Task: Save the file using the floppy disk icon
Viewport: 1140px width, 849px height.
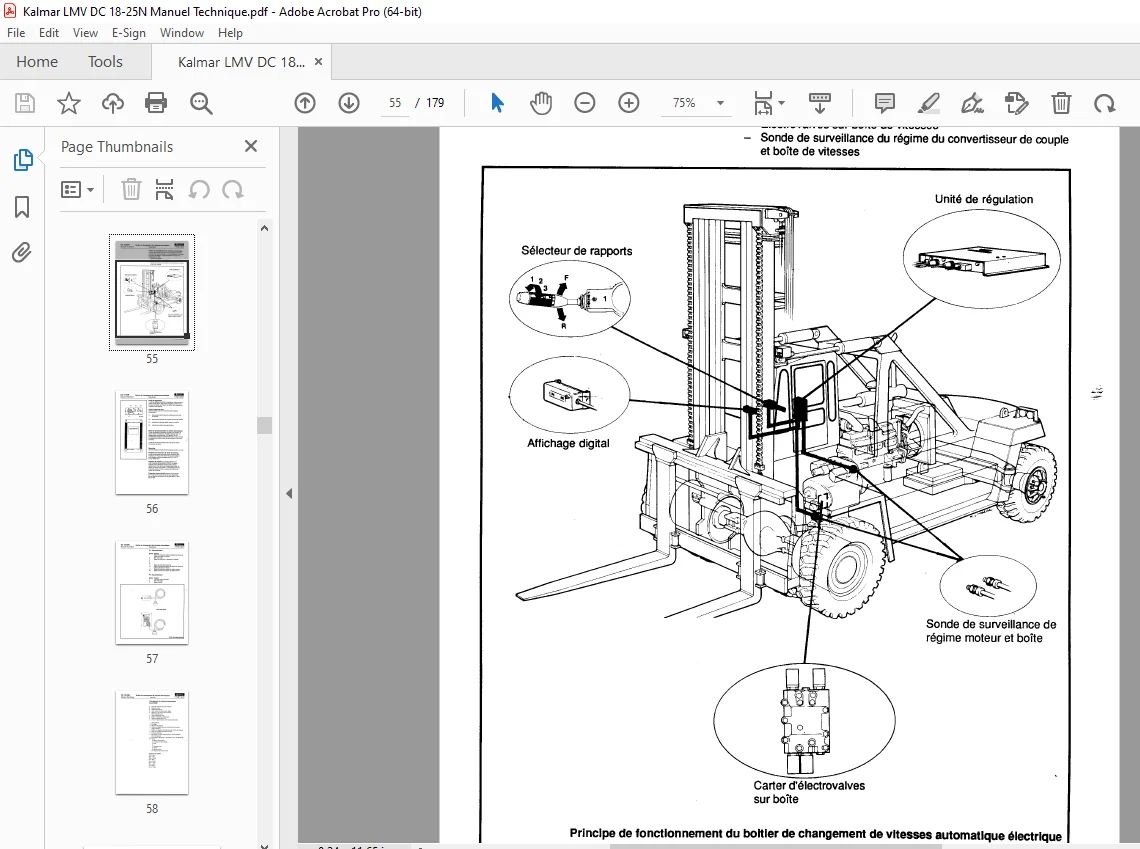Action: 25,103
